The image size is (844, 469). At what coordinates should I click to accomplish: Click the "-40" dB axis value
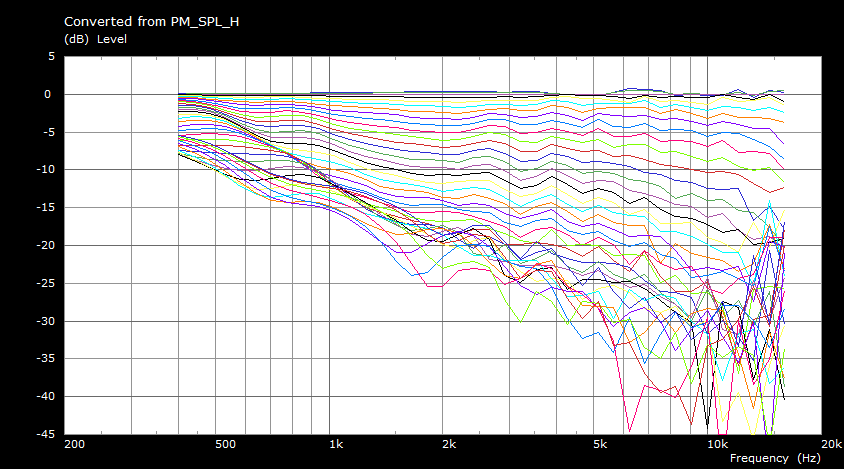tap(45, 396)
